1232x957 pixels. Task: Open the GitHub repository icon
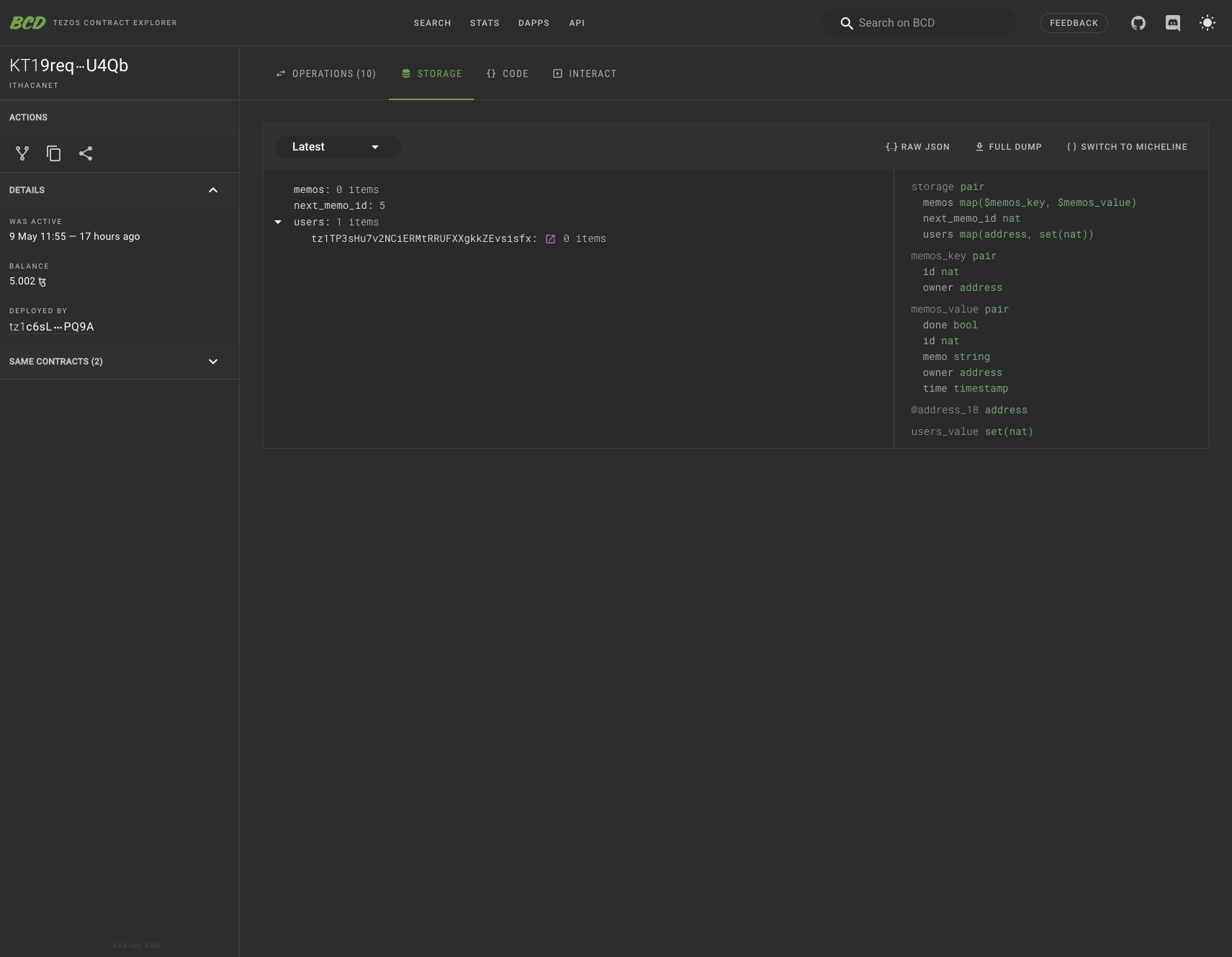[x=1138, y=23]
